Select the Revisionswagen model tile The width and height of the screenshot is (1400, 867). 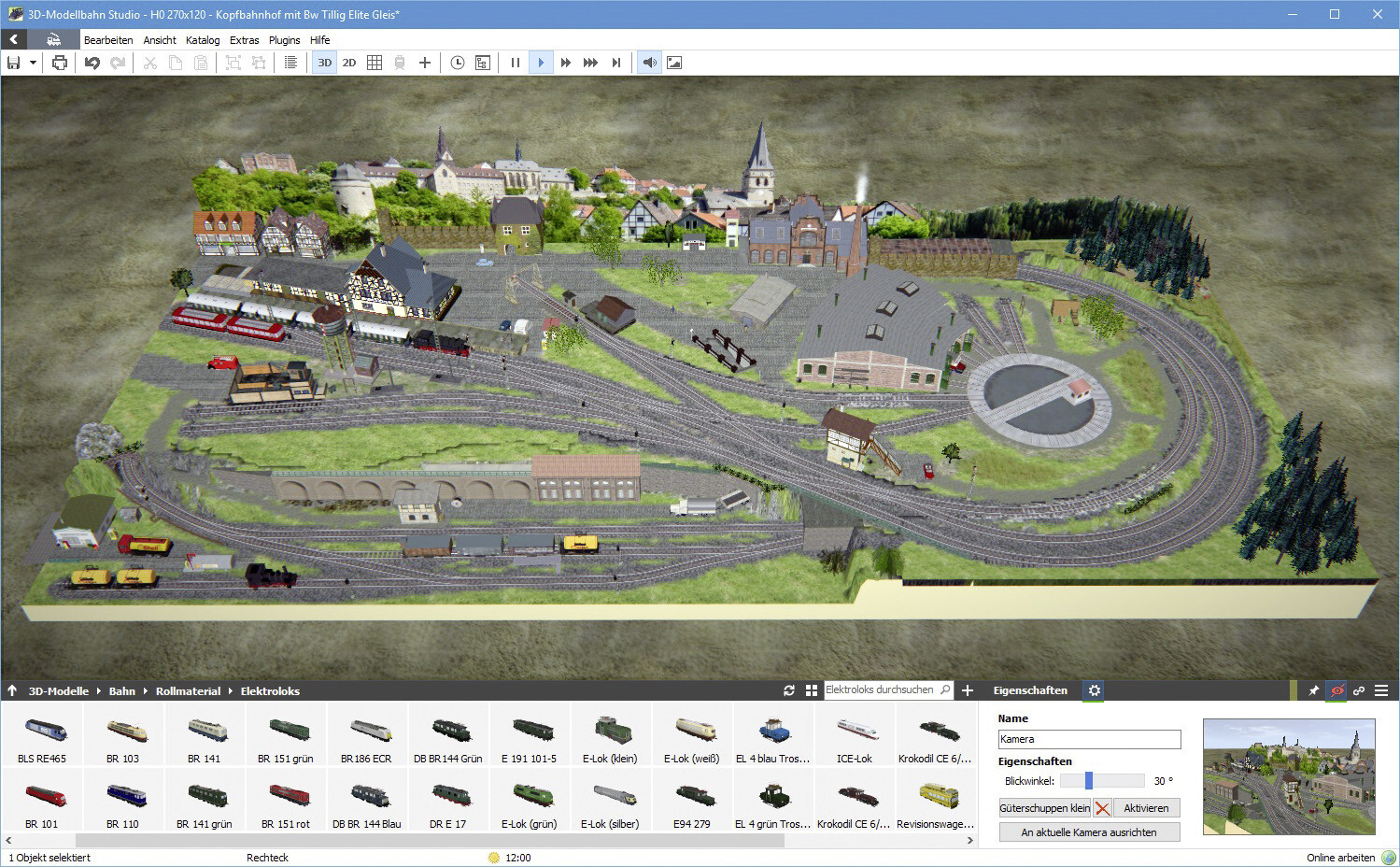click(x=936, y=801)
